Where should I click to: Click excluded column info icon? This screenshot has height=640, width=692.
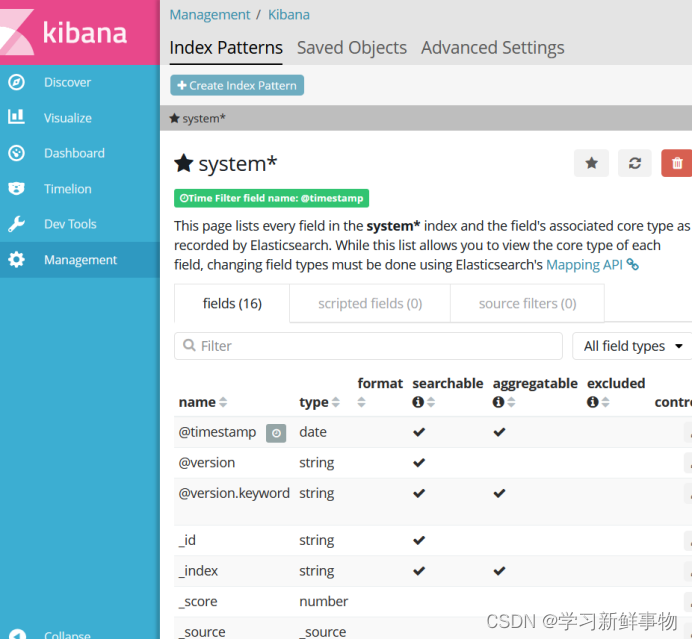[592, 402]
